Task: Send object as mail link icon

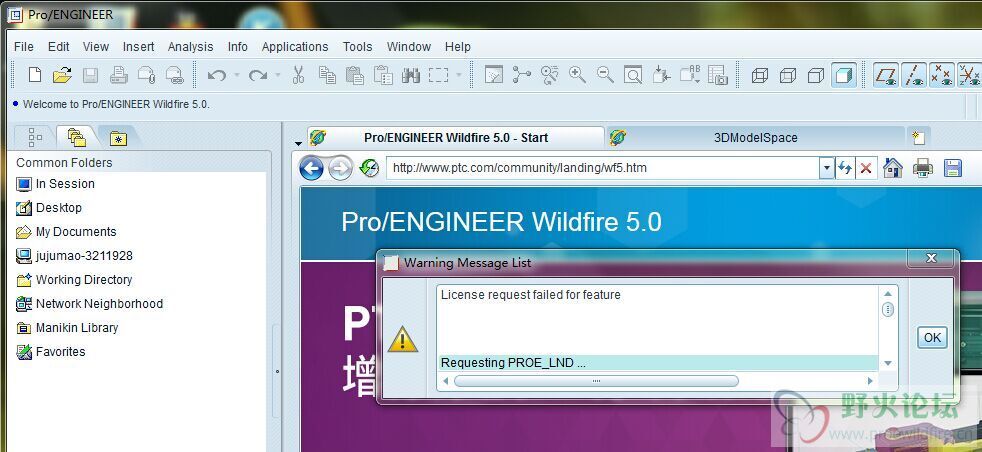Action: click(174, 76)
